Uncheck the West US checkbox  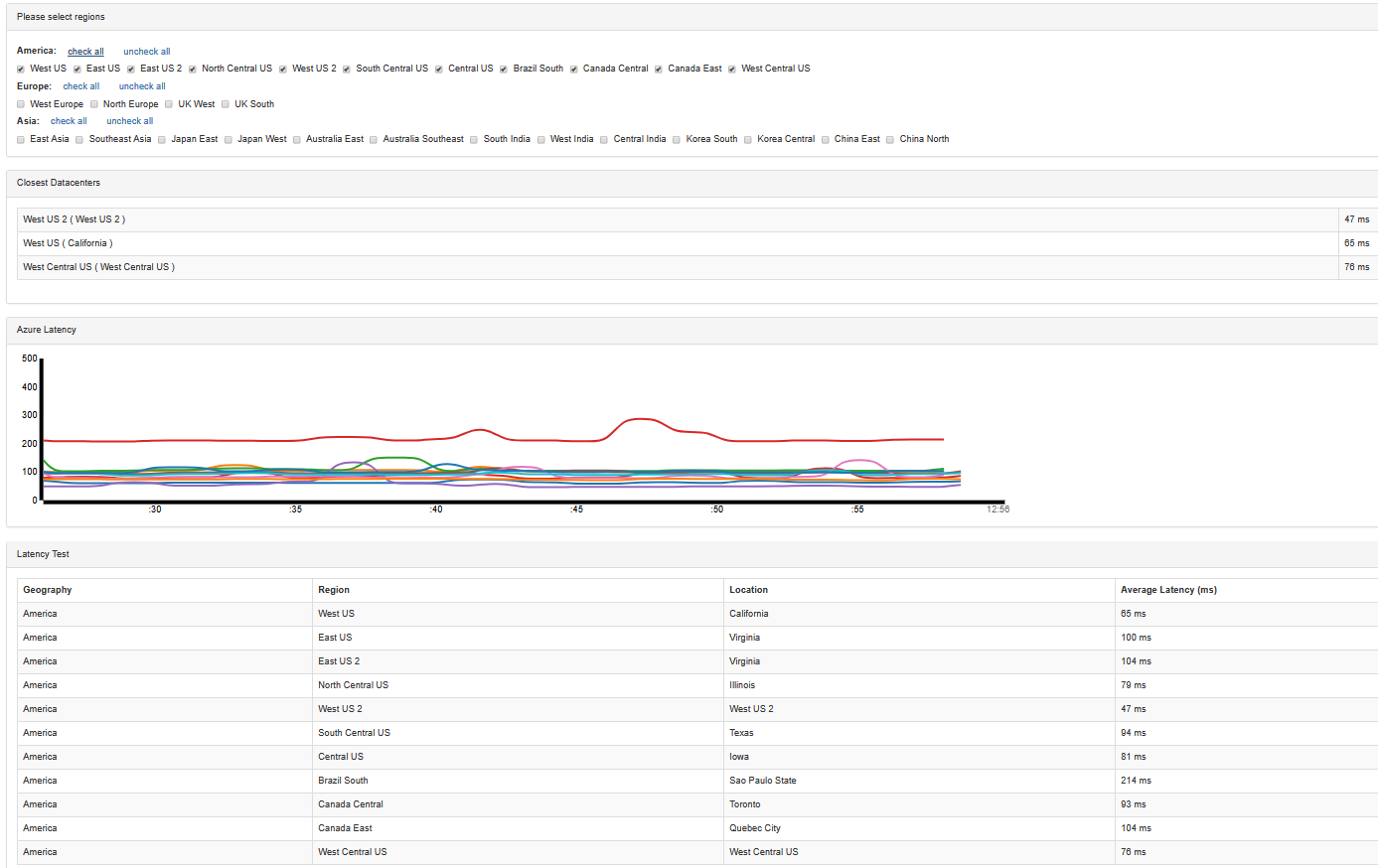[x=20, y=70]
